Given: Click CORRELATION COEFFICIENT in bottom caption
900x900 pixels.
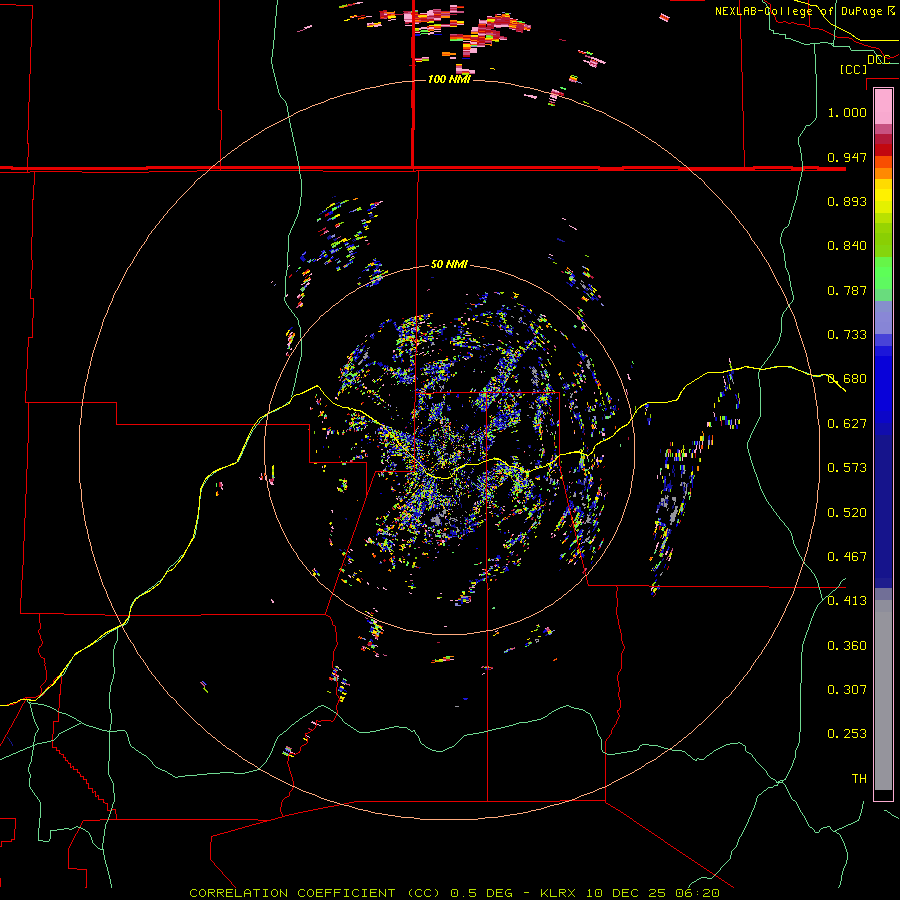Looking at the screenshot, I should coord(292,893).
